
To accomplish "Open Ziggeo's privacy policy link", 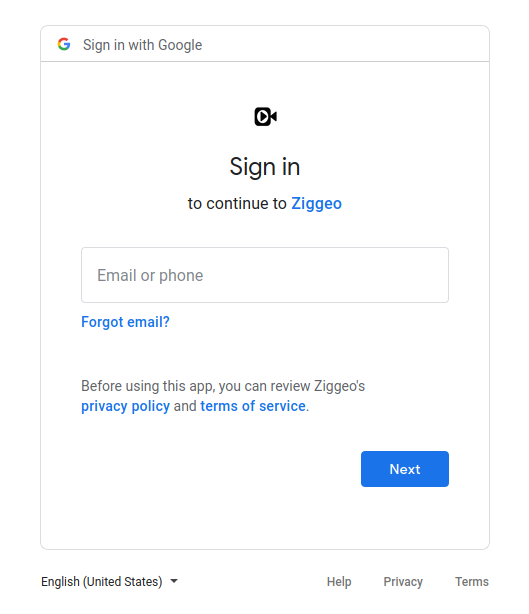I will pos(125,406).
